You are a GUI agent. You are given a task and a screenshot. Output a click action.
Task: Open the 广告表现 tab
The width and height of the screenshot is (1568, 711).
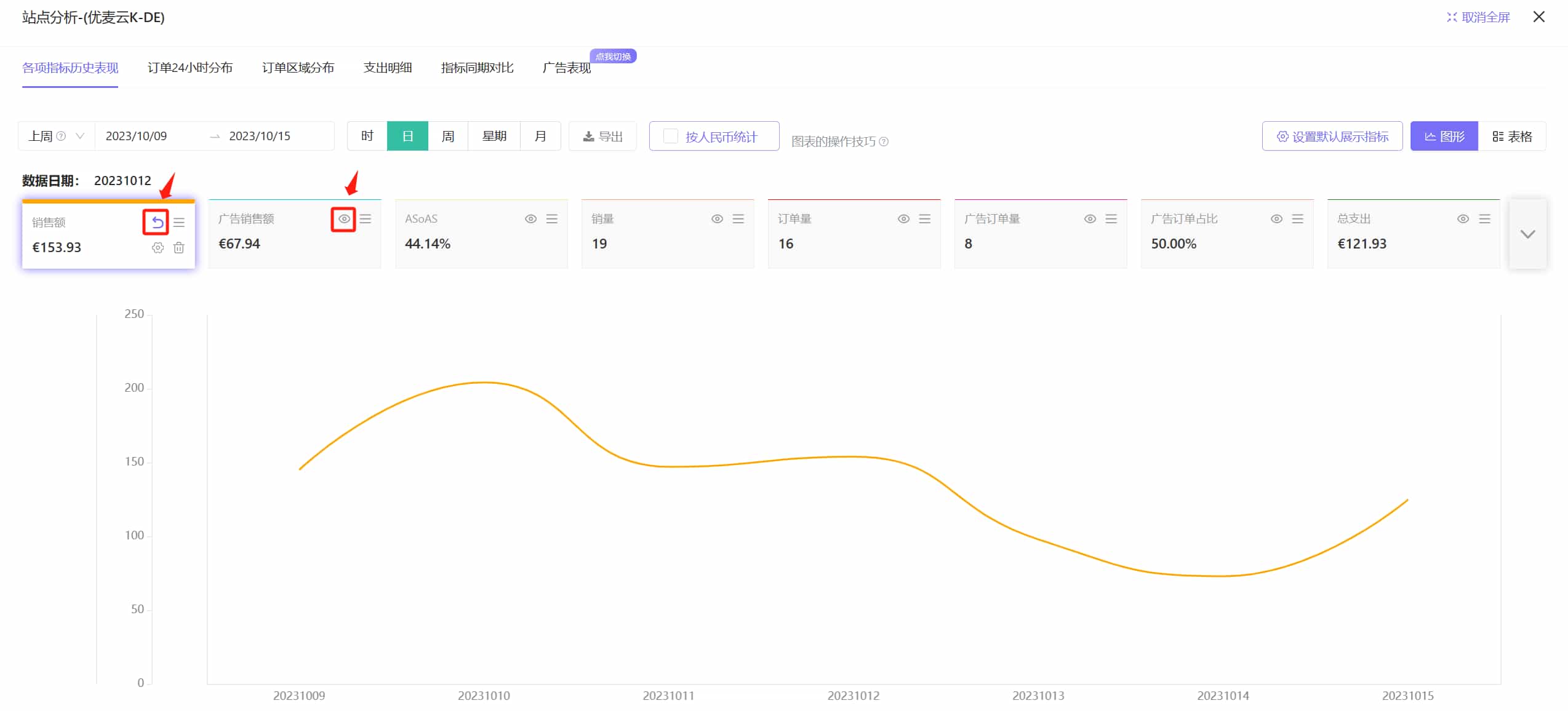pos(567,68)
